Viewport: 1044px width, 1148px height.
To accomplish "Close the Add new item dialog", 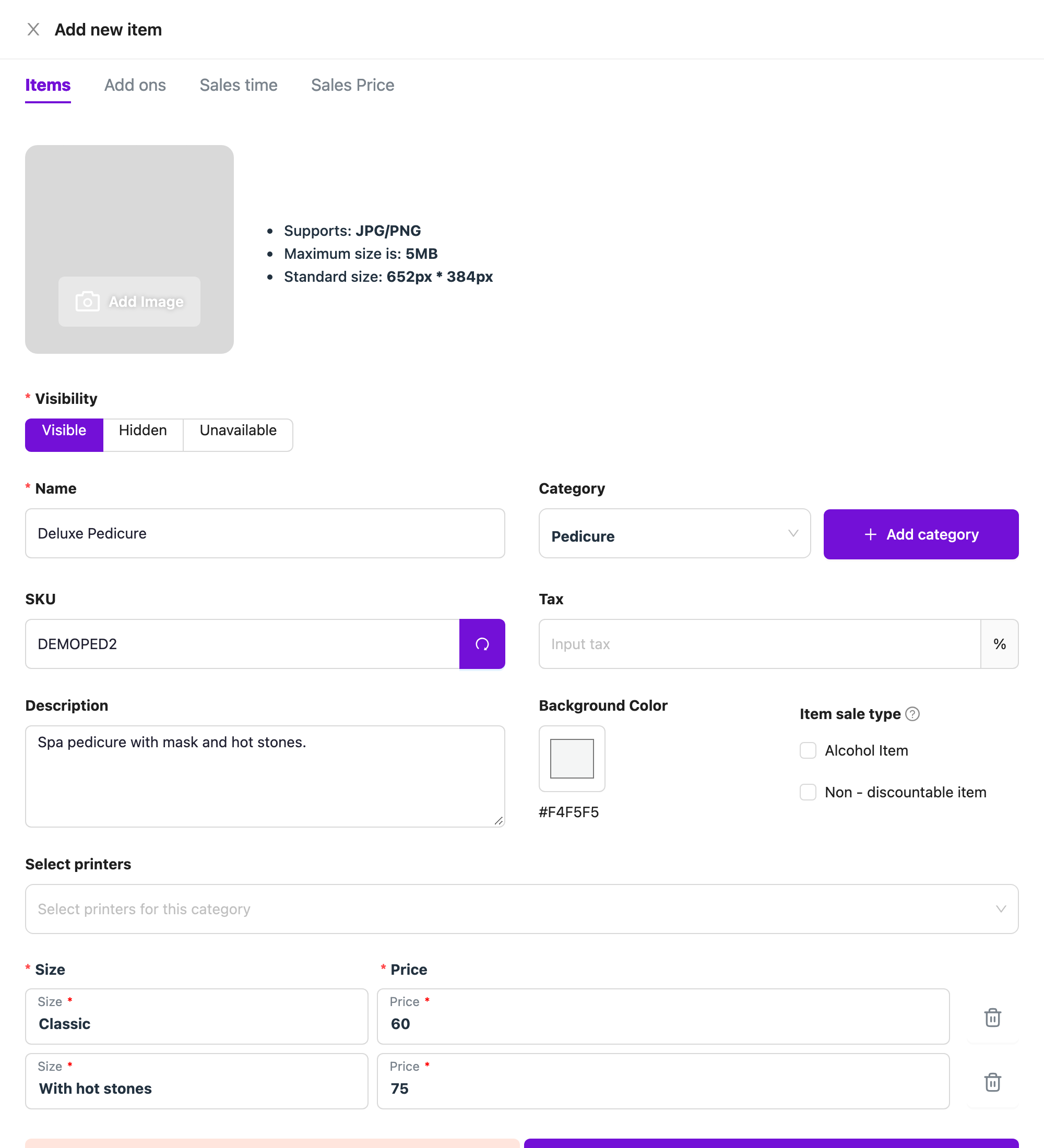I will click(33, 29).
